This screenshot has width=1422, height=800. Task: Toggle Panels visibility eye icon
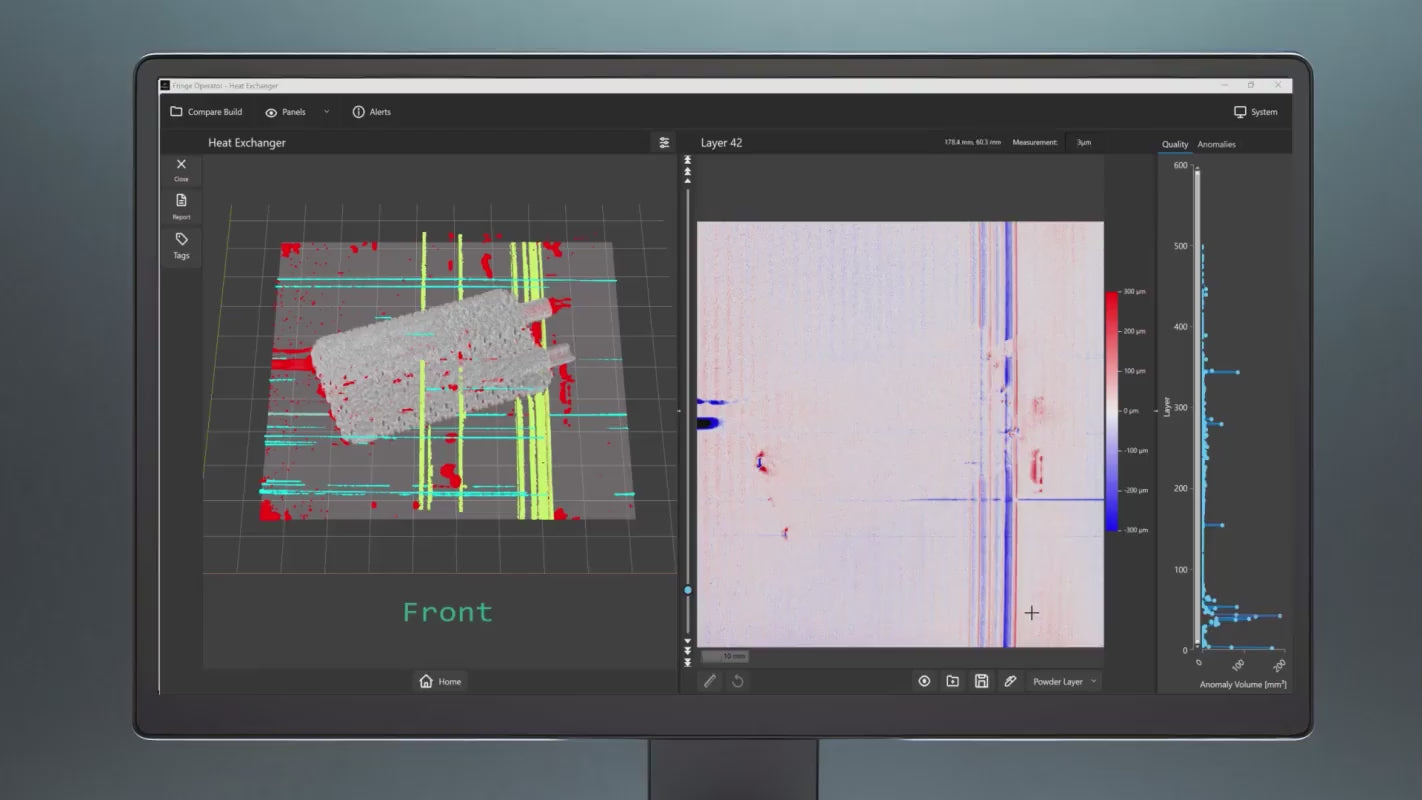tap(271, 113)
